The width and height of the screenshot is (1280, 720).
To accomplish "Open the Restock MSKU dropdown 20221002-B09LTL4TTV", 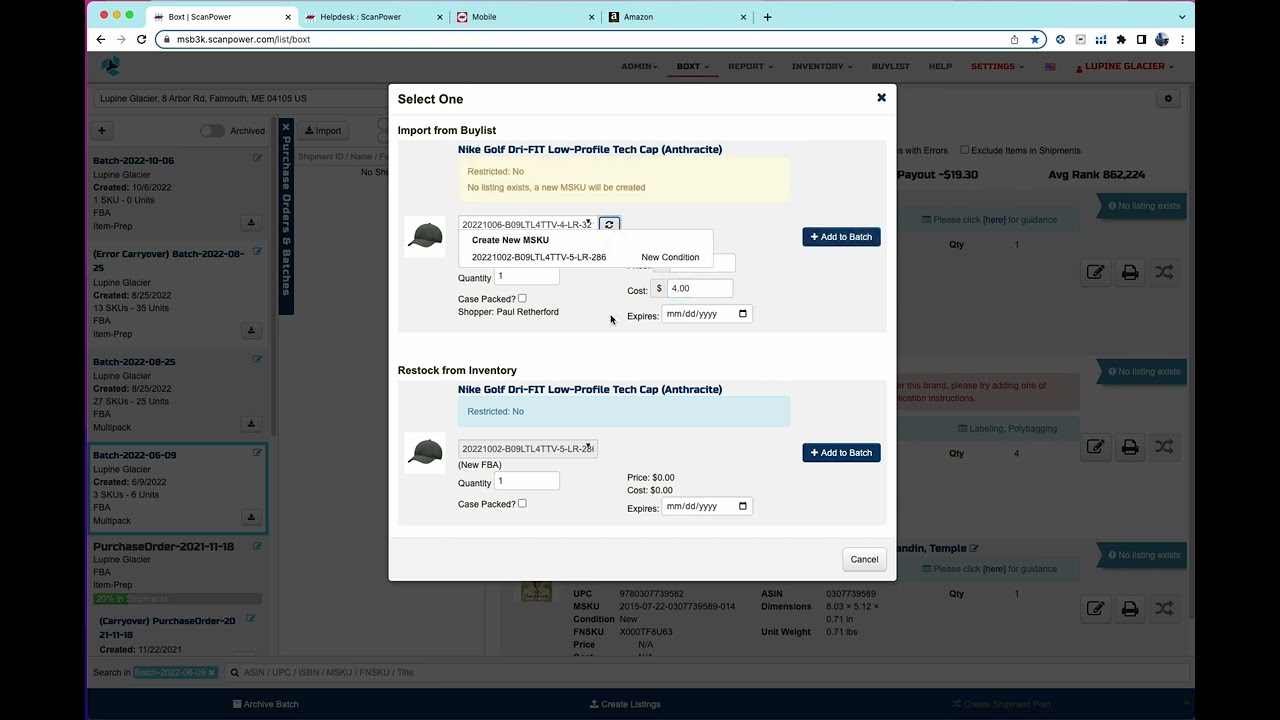I will (x=527, y=449).
